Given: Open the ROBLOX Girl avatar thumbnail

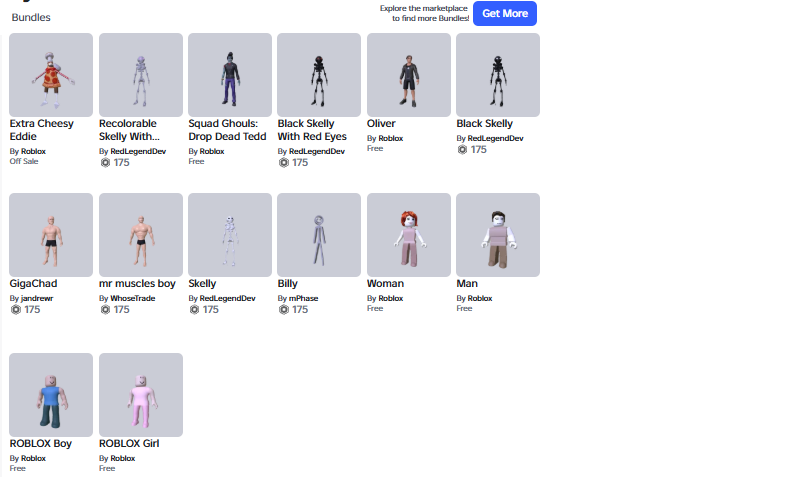Looking at the screenshot, I should (141, 395).
